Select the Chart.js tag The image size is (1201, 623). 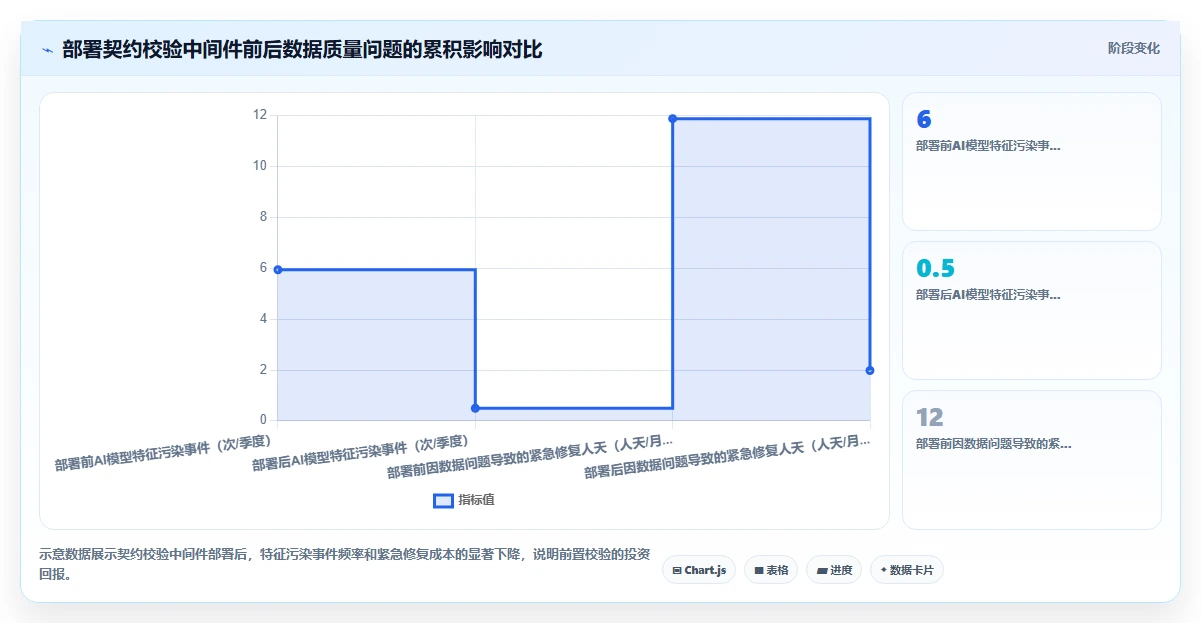(699, 570)
